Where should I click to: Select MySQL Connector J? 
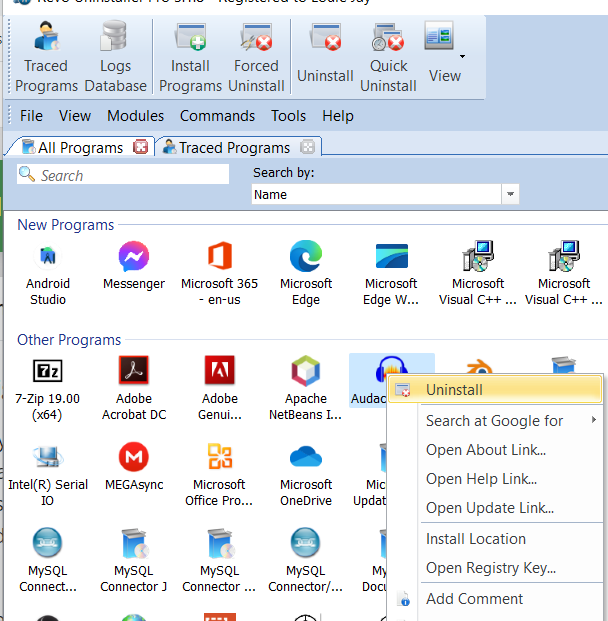(134, 560)
